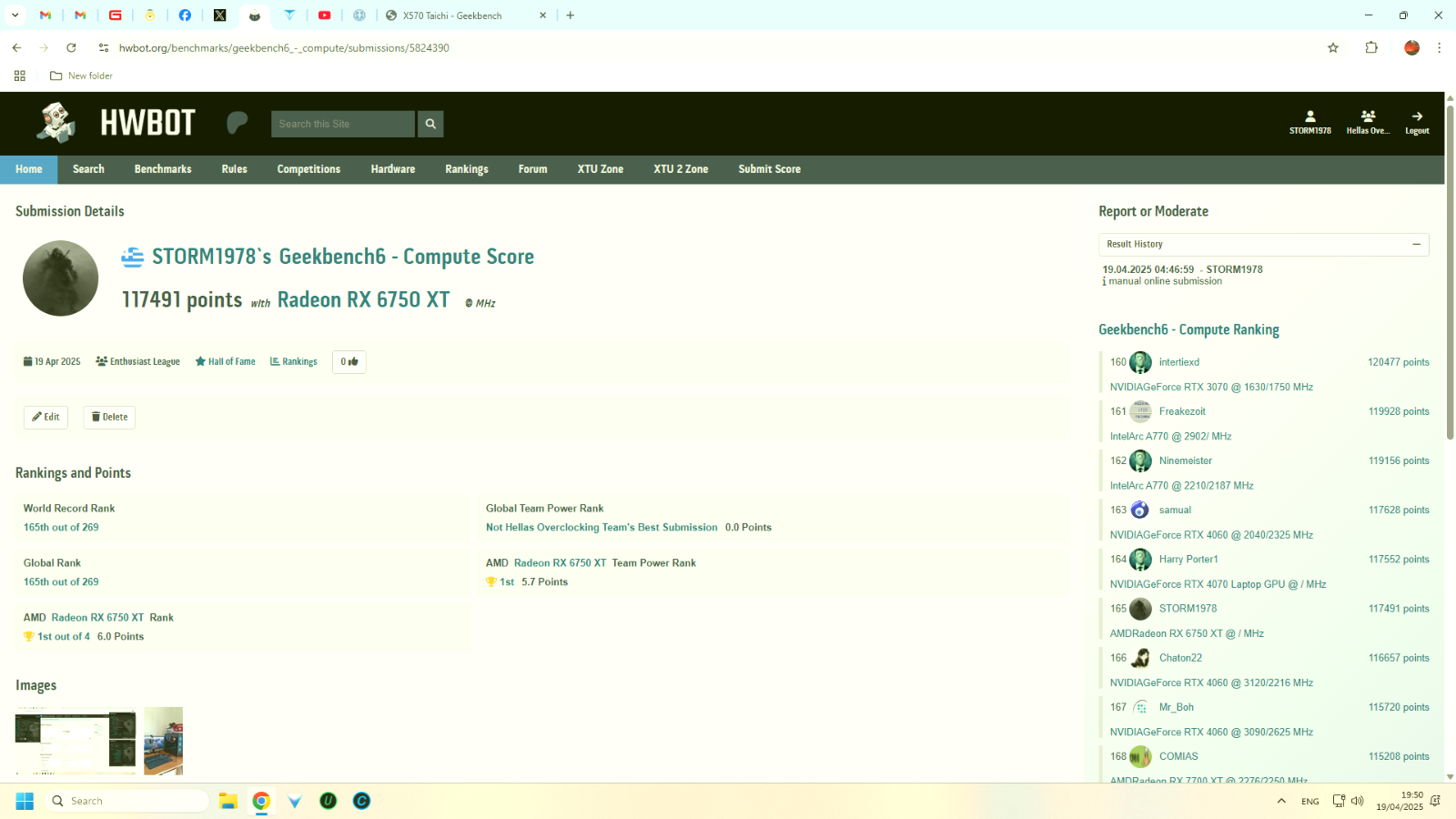Open Ninemeister's ranking entry
The height and width of the screenshot is (819, 1456).
click(1186, 460)
